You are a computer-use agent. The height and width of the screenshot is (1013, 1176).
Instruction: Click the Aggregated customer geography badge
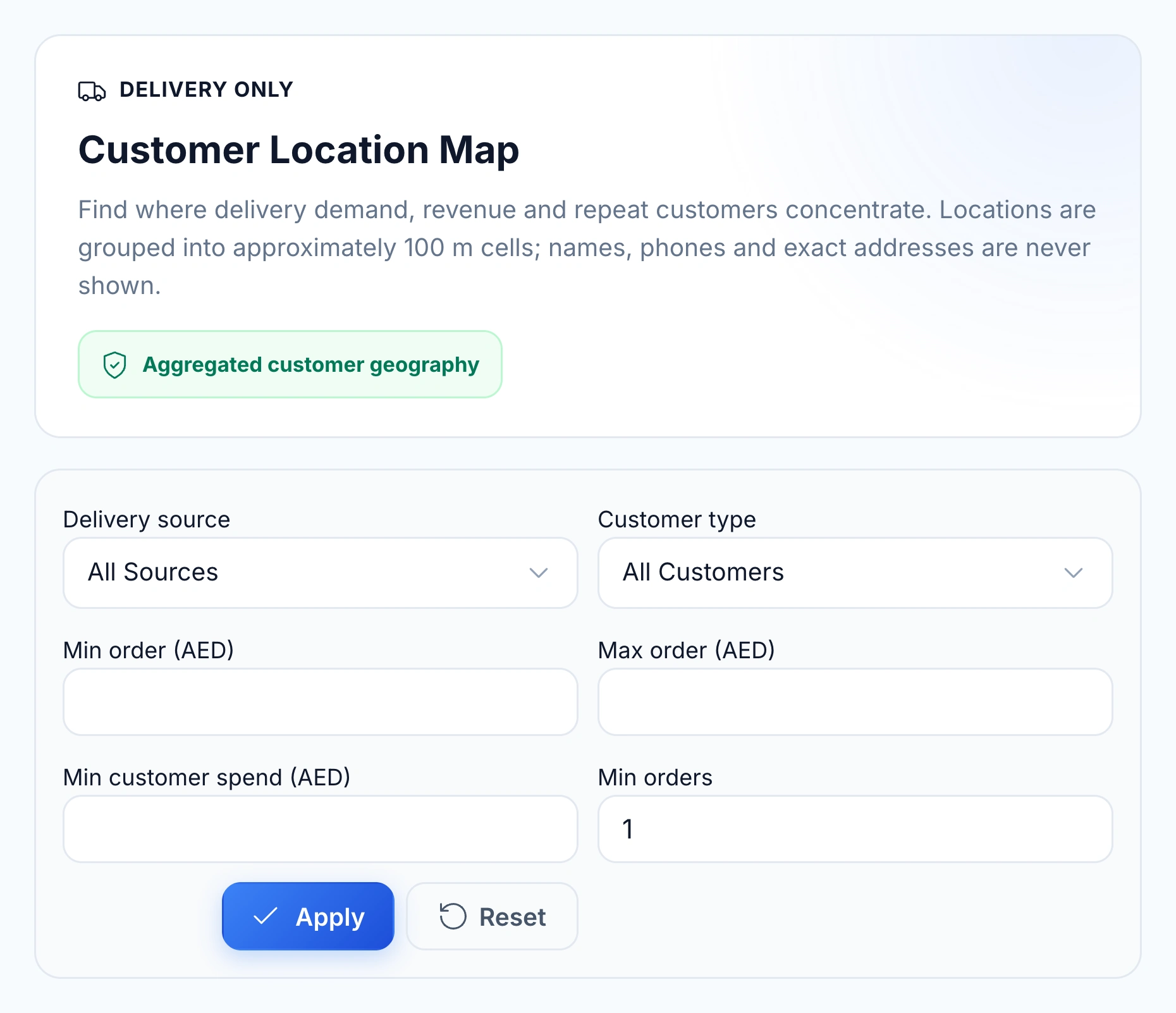pos(290,364)
